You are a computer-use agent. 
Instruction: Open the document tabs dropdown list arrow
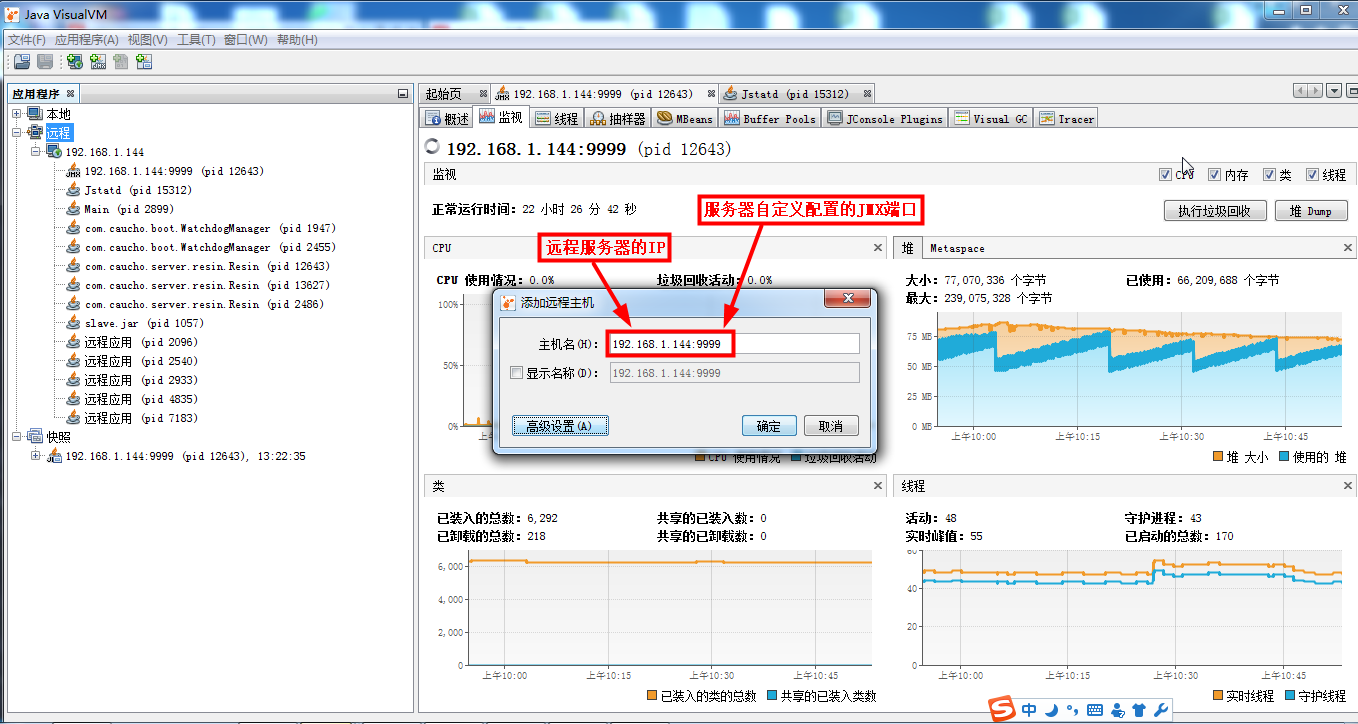pos(1334,91)
